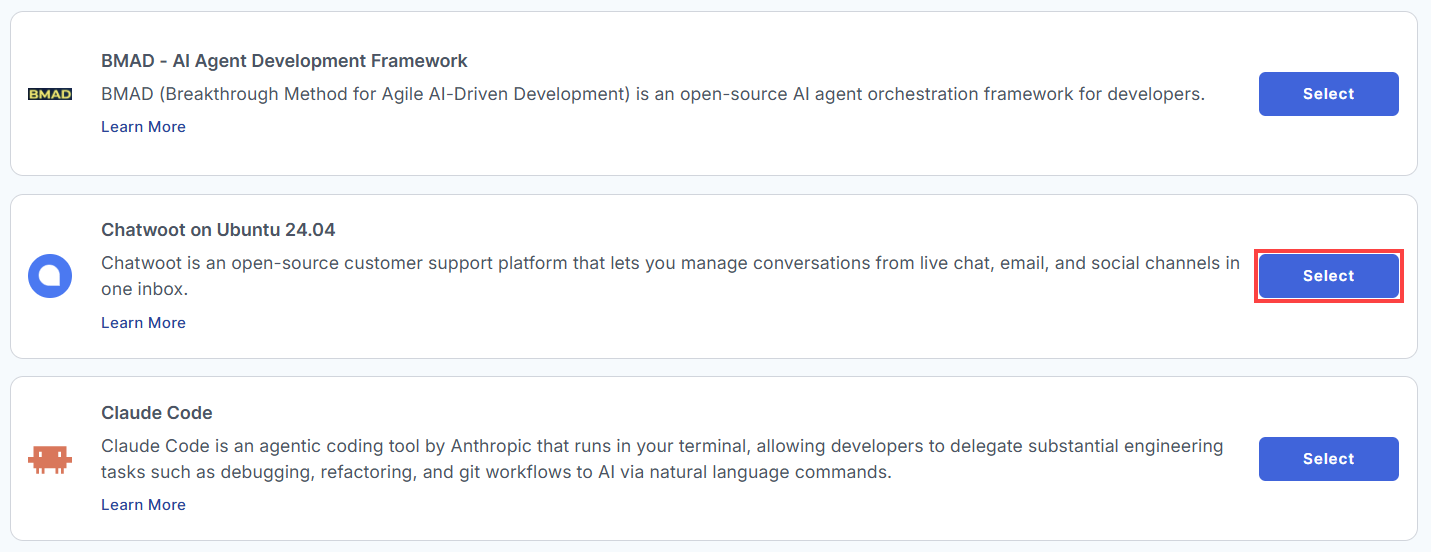Screen dimensions: 1431x552
Task: Click the heading 'Claude Code'
Action: pos(157,413)
